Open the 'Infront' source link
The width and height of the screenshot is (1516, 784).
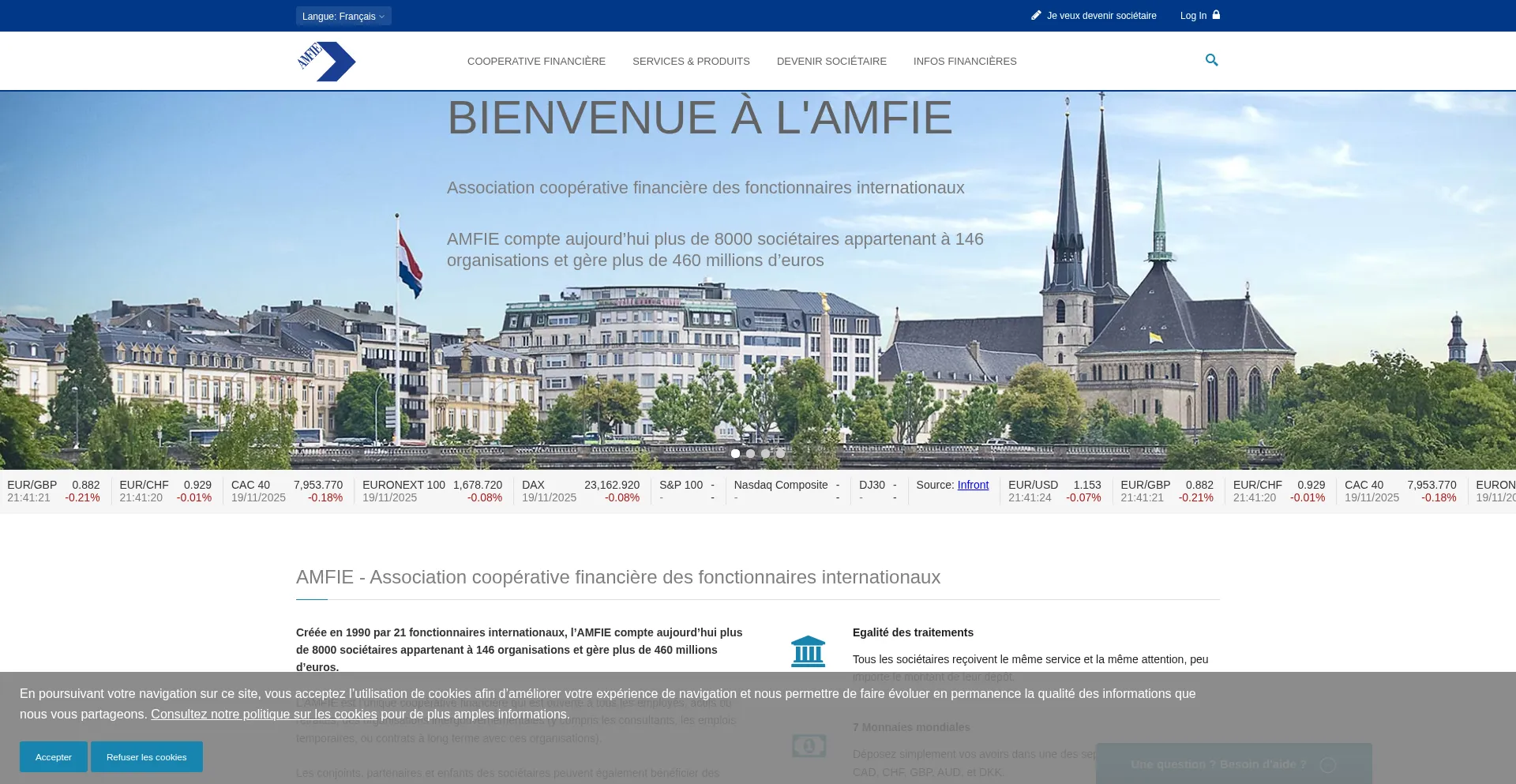click(x=973, y=485)
